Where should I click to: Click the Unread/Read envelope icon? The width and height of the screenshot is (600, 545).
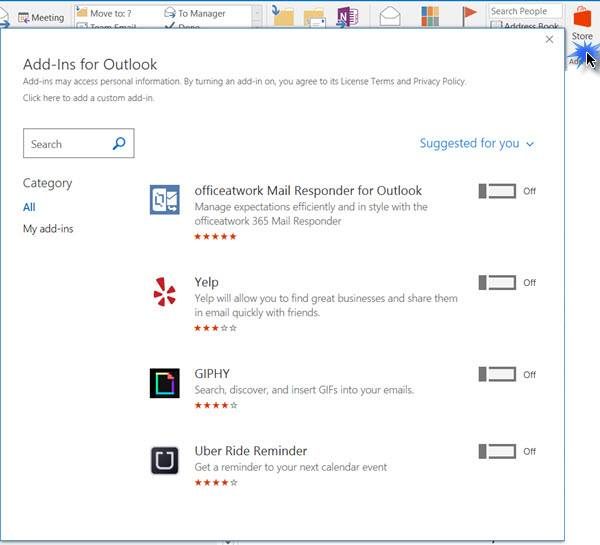pyautogui.click(x=390, y=18)
